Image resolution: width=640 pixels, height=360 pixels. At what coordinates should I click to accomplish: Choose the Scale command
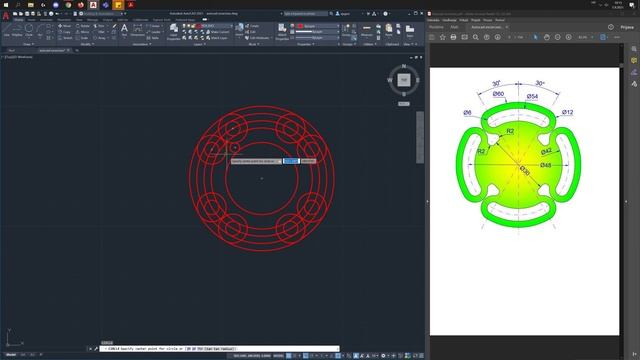pos(82,38)
